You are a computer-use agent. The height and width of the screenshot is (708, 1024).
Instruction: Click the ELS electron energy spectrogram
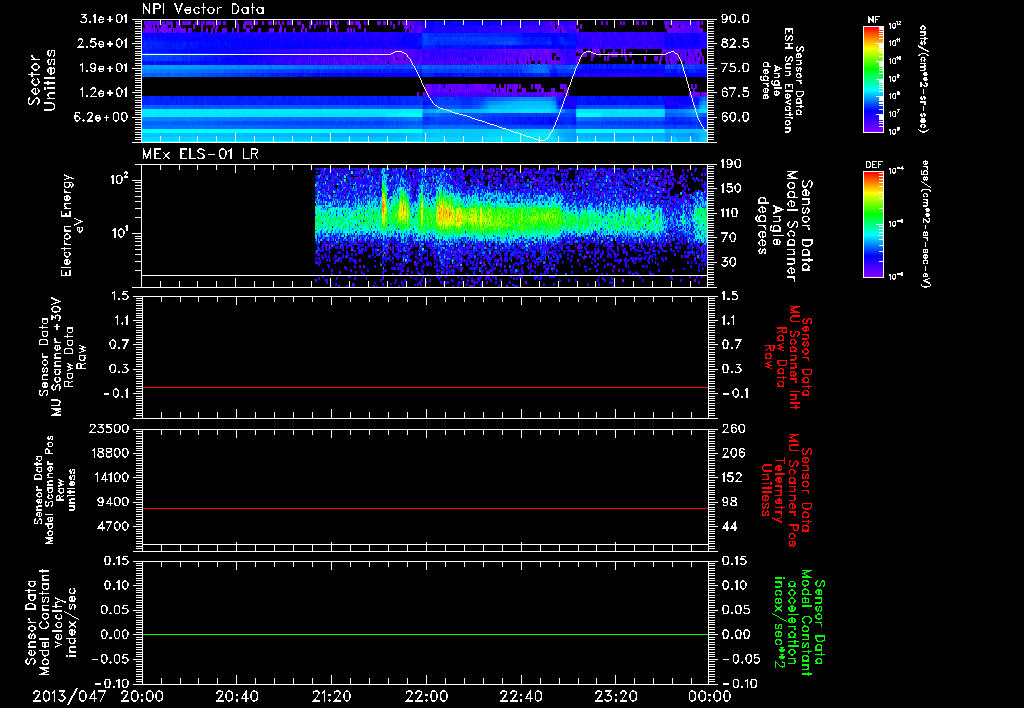click(x=511, y=225)
